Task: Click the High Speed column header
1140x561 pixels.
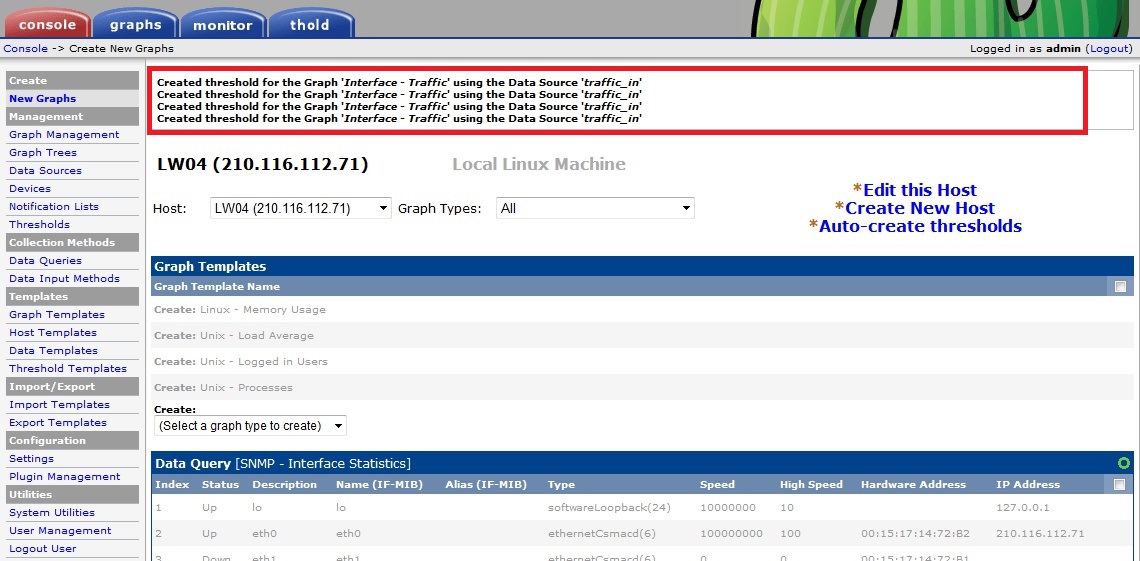Action: pos(811,484)
